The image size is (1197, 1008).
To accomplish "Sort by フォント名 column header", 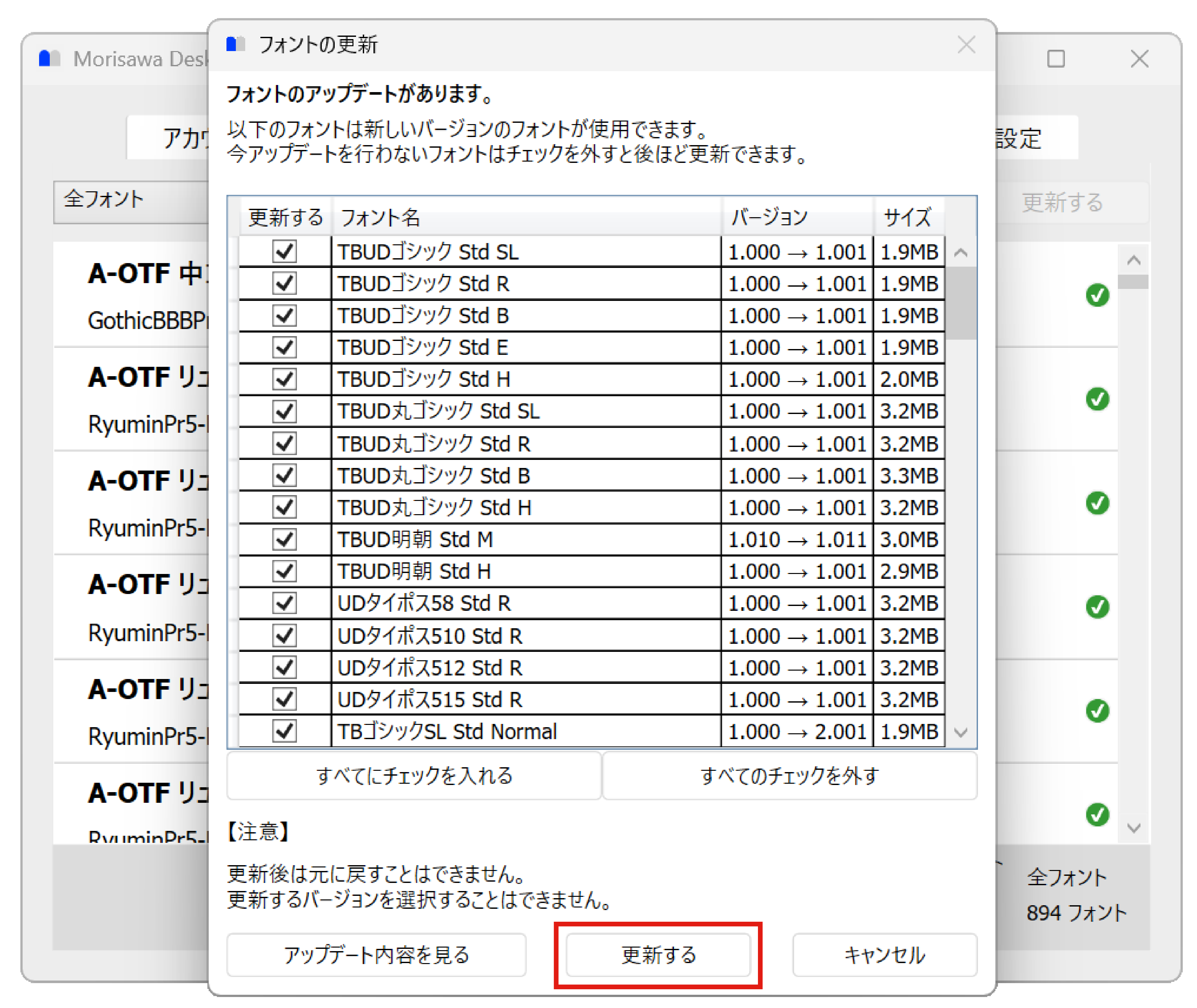I will [527, 217].
